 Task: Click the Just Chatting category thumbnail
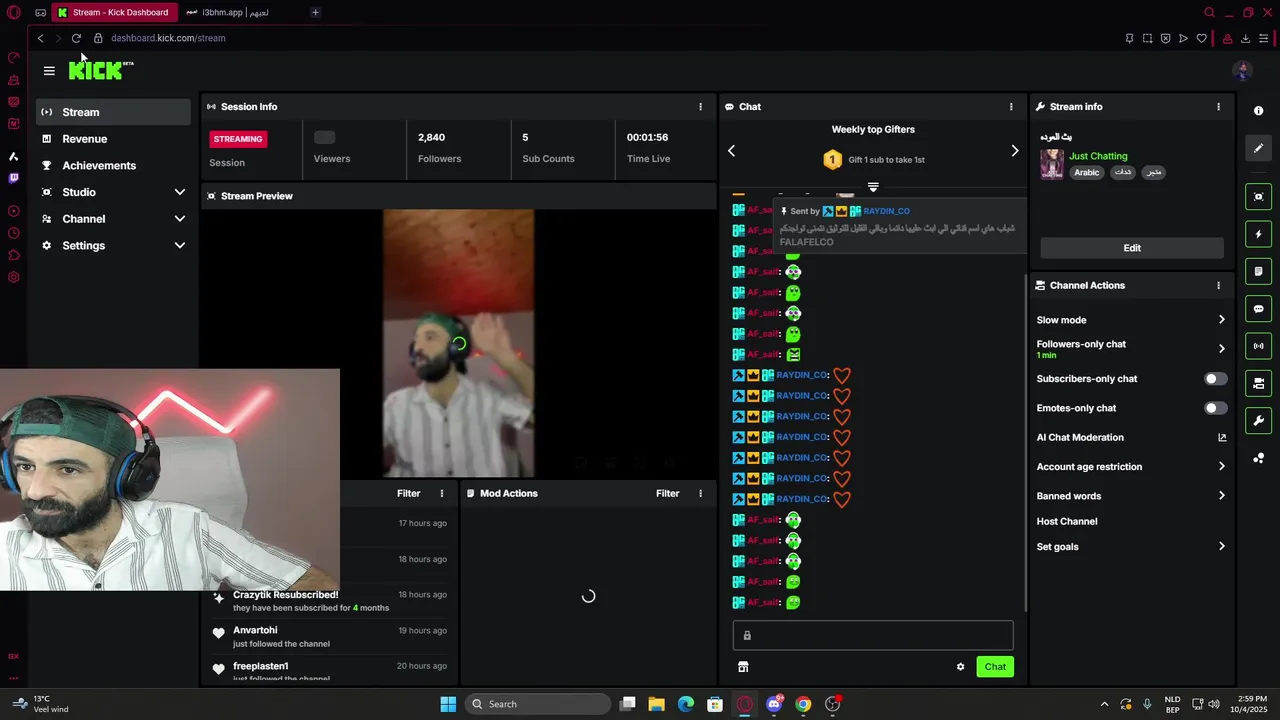pos(1052,164)
